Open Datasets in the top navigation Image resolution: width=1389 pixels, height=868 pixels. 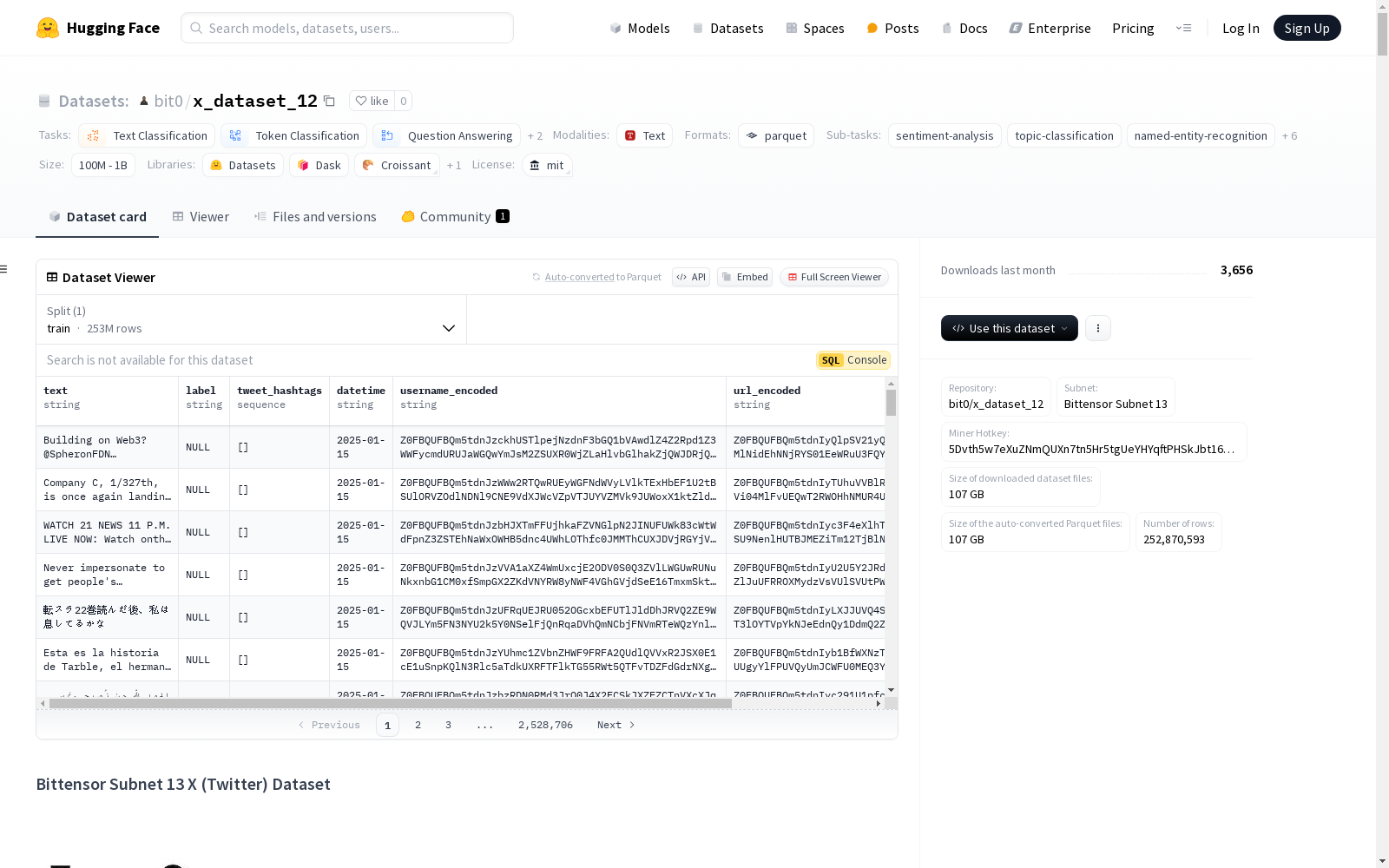(x=727, y=28)
